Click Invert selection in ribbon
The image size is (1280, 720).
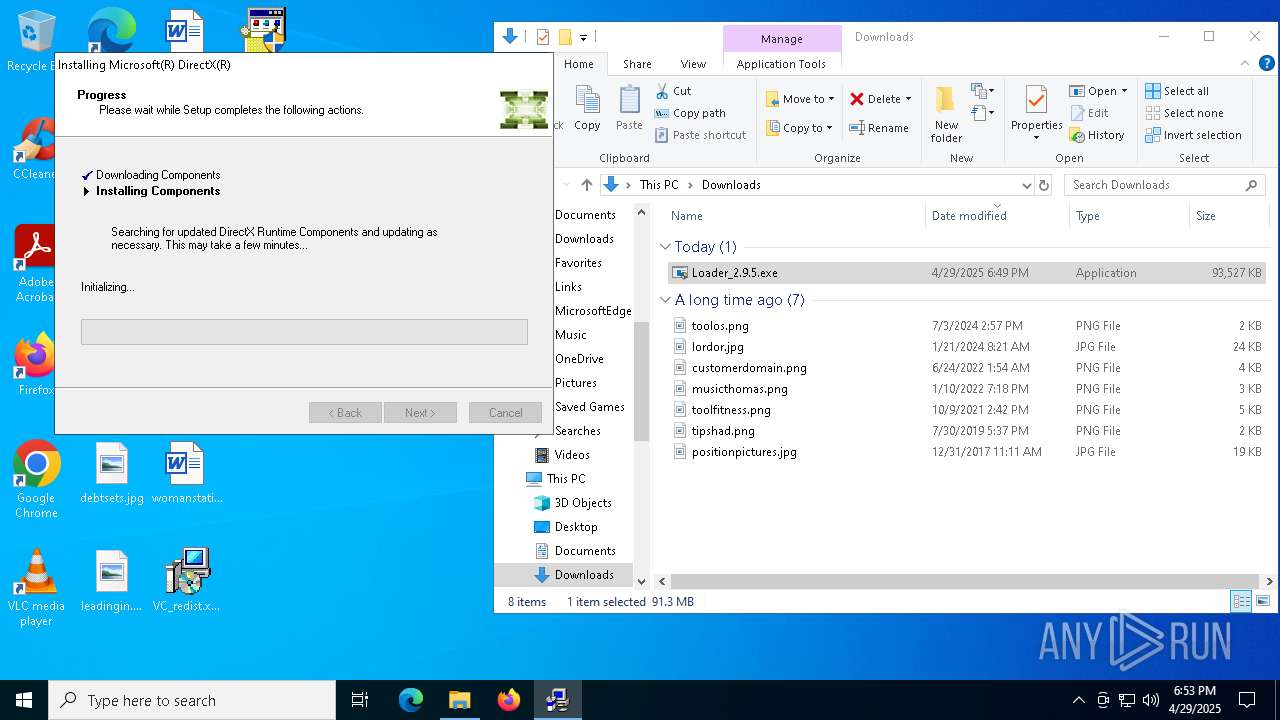[x=1193, y=135]
